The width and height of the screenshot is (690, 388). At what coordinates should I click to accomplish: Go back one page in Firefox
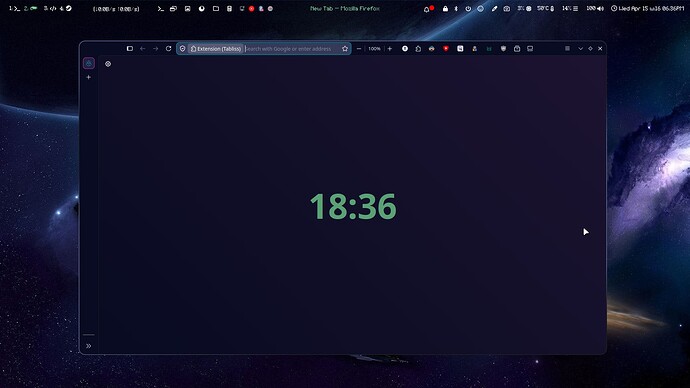click(143, 48)
